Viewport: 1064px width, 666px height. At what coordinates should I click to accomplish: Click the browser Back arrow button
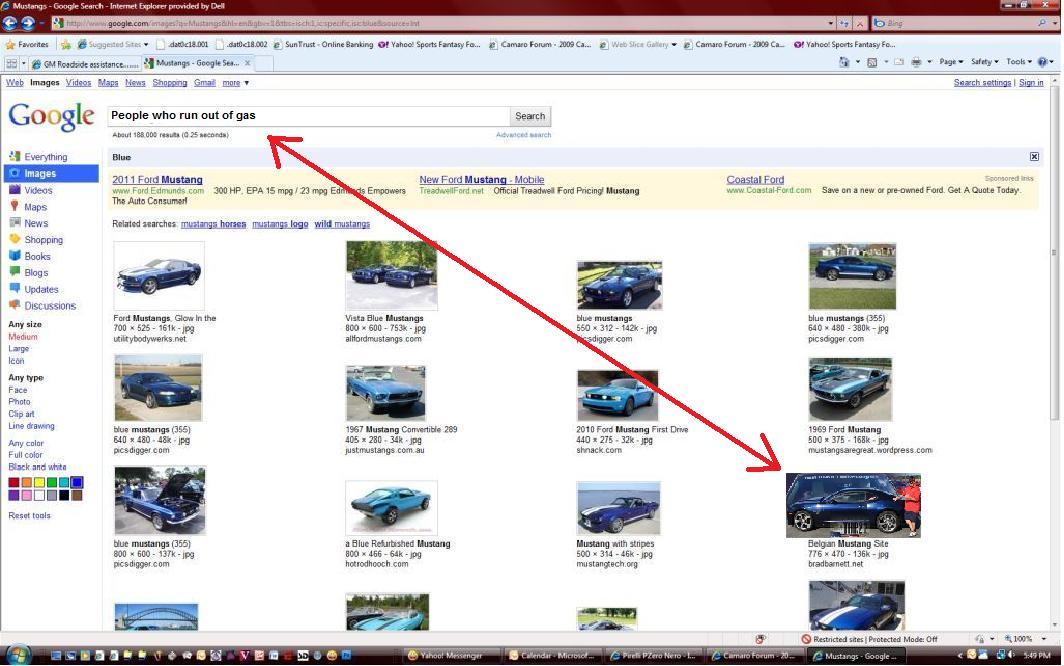[x=11, y=22]
